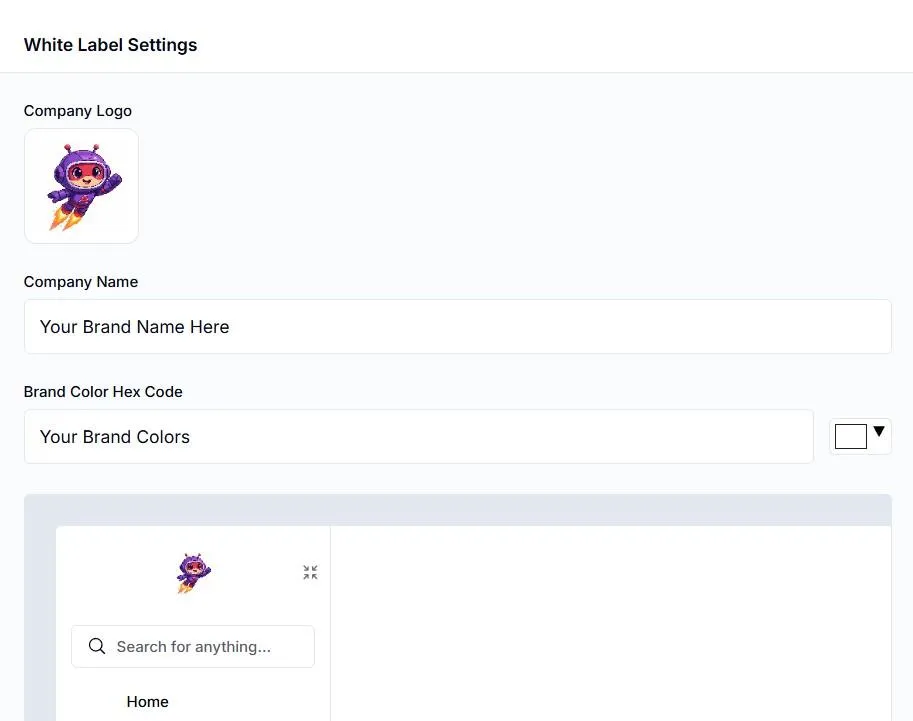This screenshot has width=913, height=721.
Task: Click the "Company Name" label text
Action: [81, 282]
